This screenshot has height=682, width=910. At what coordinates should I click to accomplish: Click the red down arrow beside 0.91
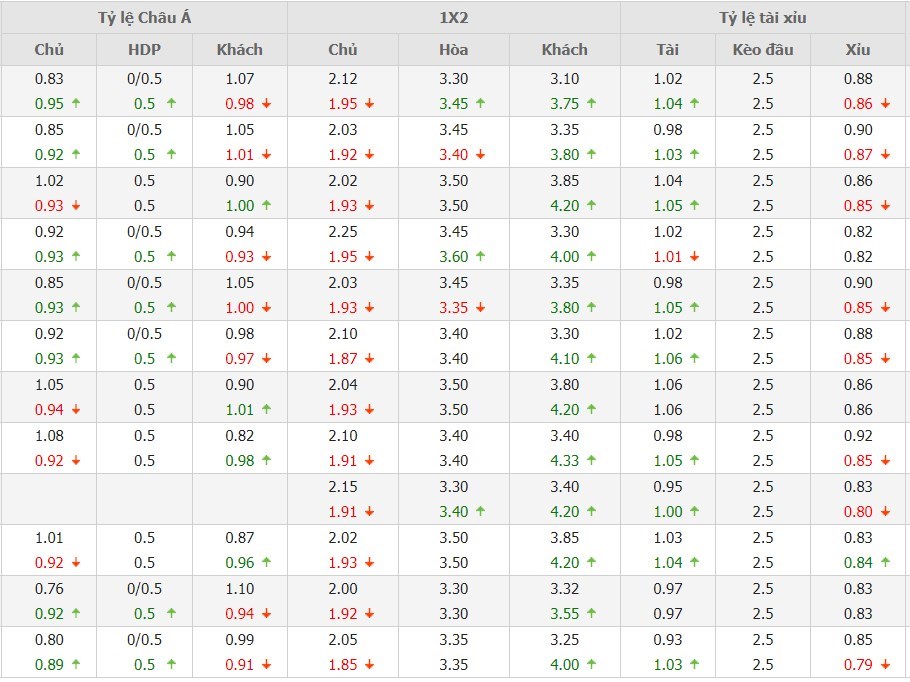pos(266,665)
